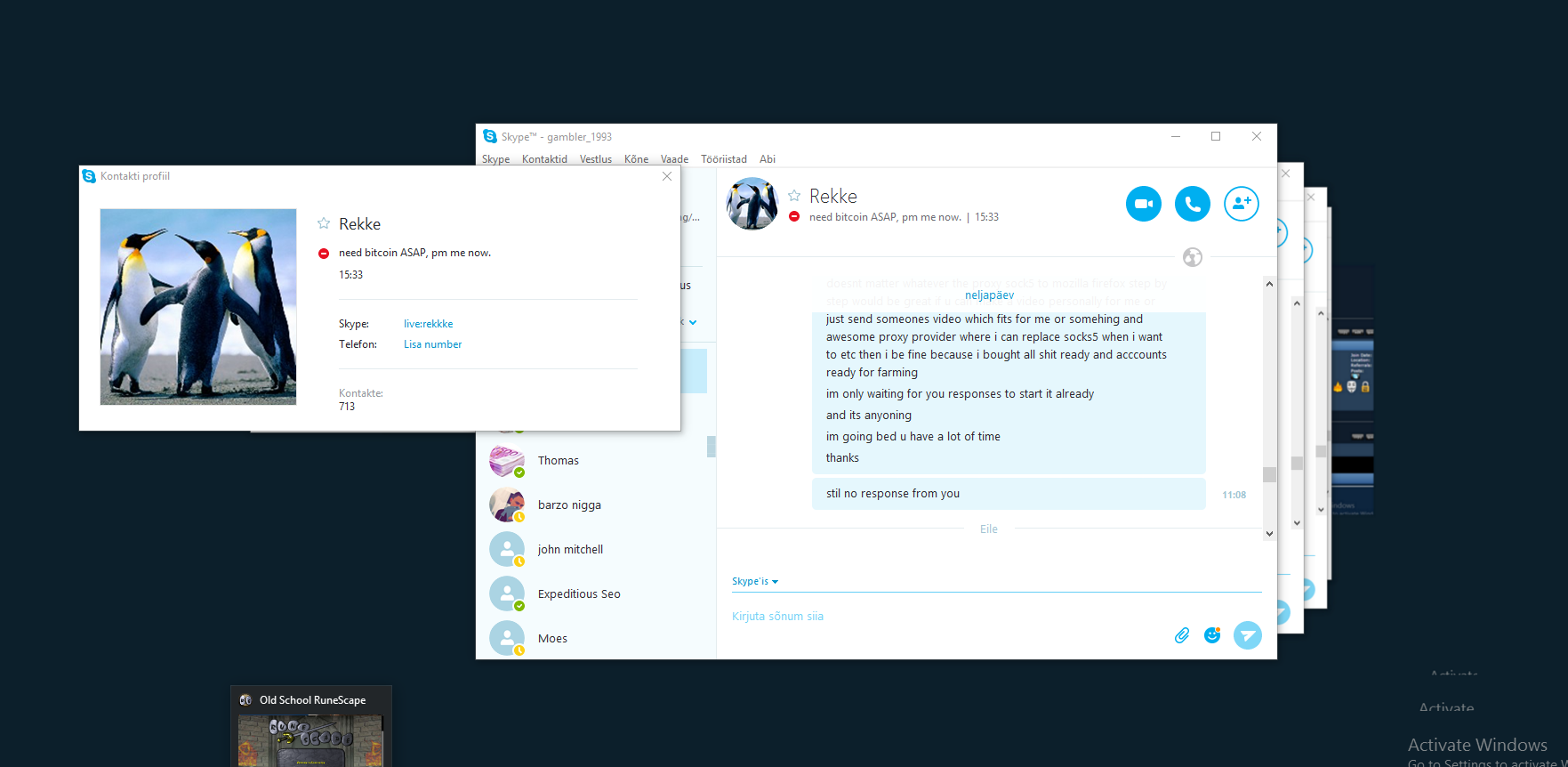Select the Thomas contact
This screenshot has height=767, width=1568.
click(x=596, y=460)
